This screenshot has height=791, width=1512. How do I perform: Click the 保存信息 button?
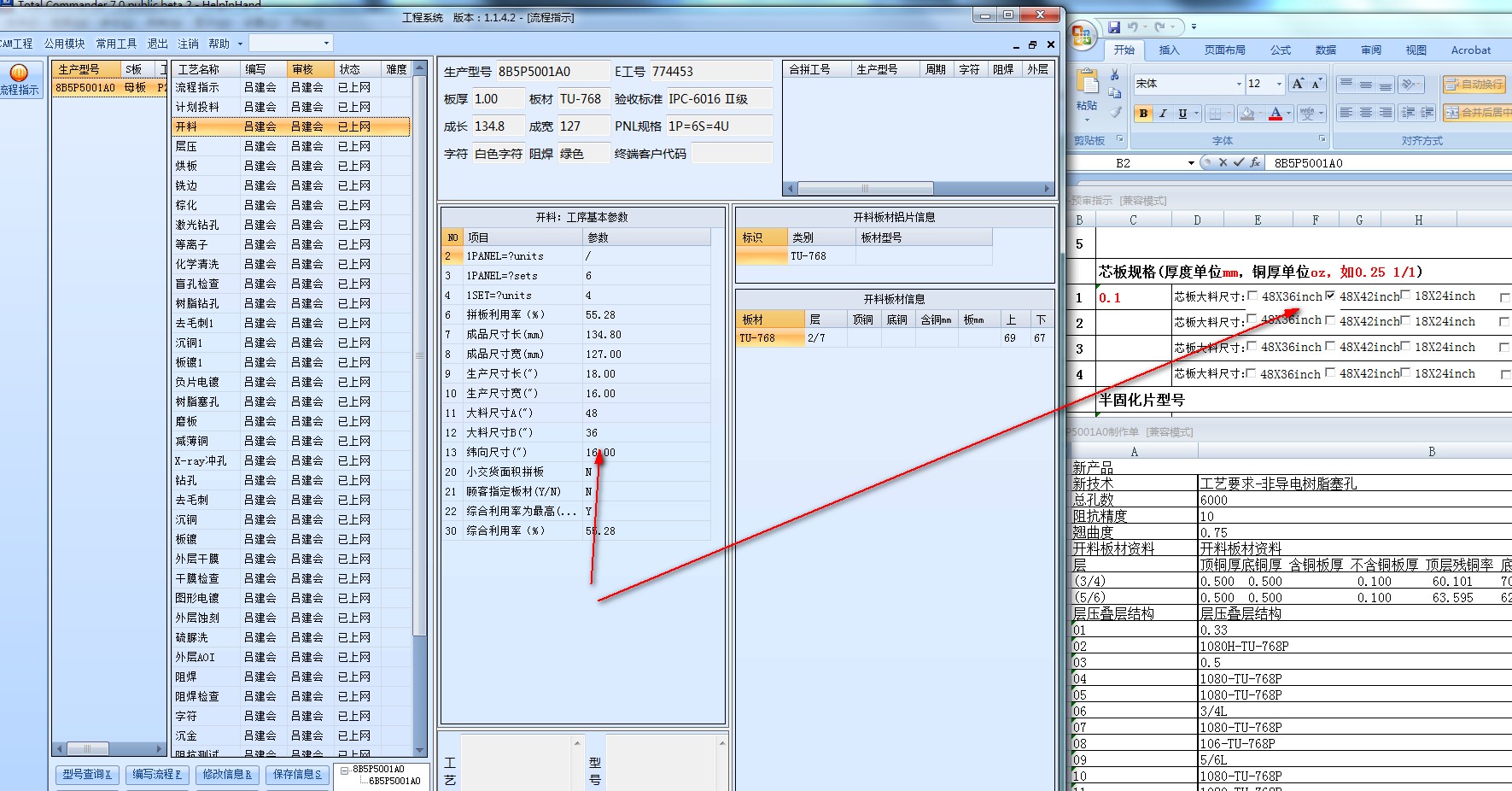297,774
